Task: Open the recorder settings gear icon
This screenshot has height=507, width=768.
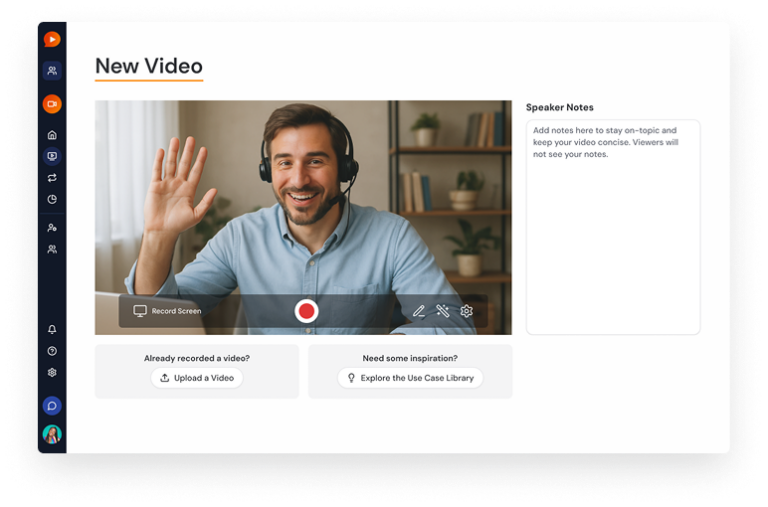Action: [467, 311]
